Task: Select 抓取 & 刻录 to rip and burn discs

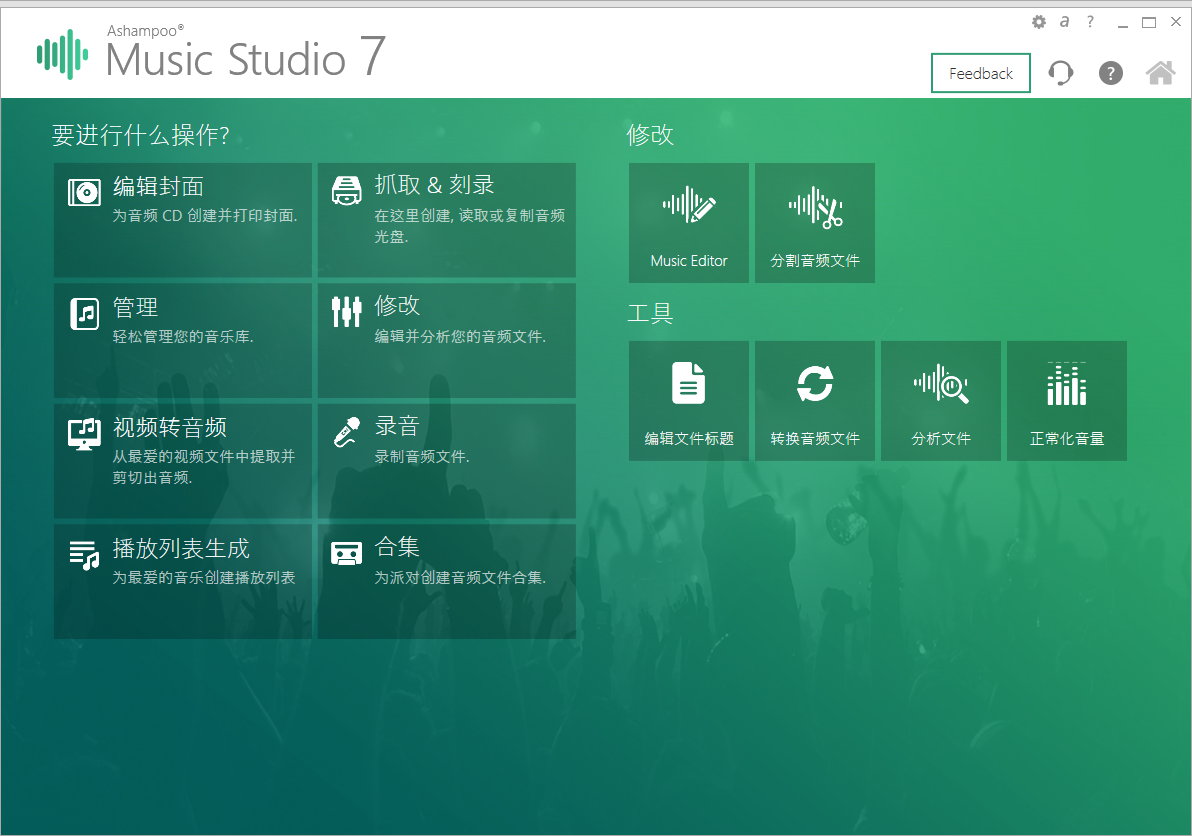Action: pos(446,218)
